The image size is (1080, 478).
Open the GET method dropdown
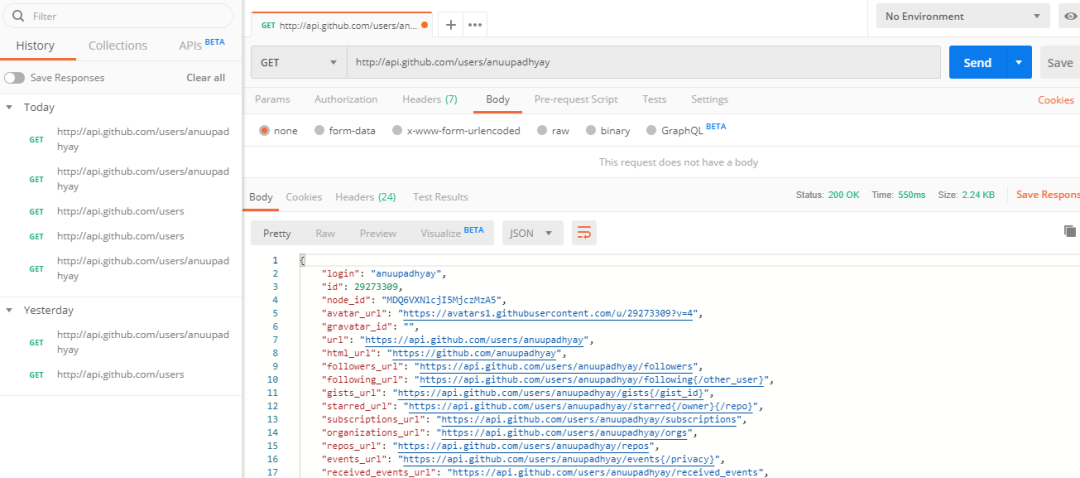298,62
